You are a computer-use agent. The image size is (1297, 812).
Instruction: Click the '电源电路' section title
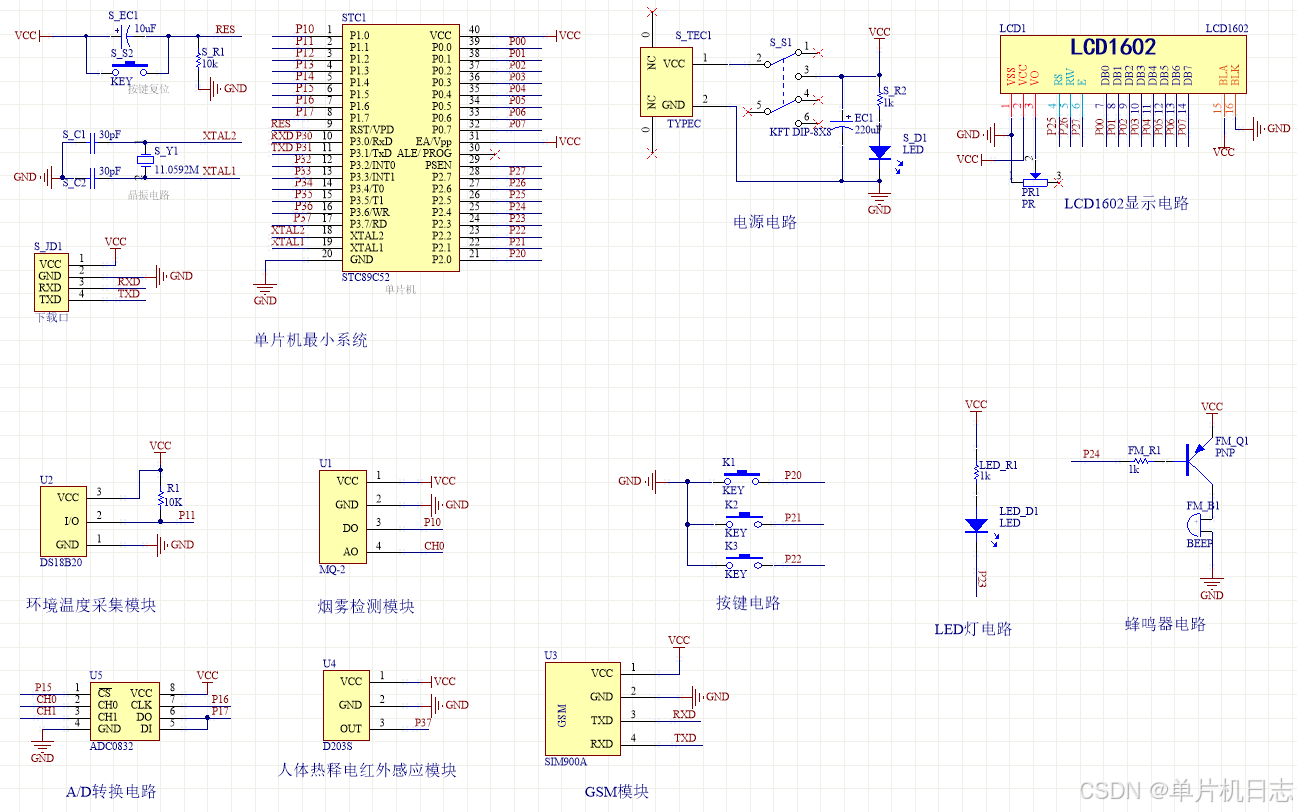[x=765, y=222]
